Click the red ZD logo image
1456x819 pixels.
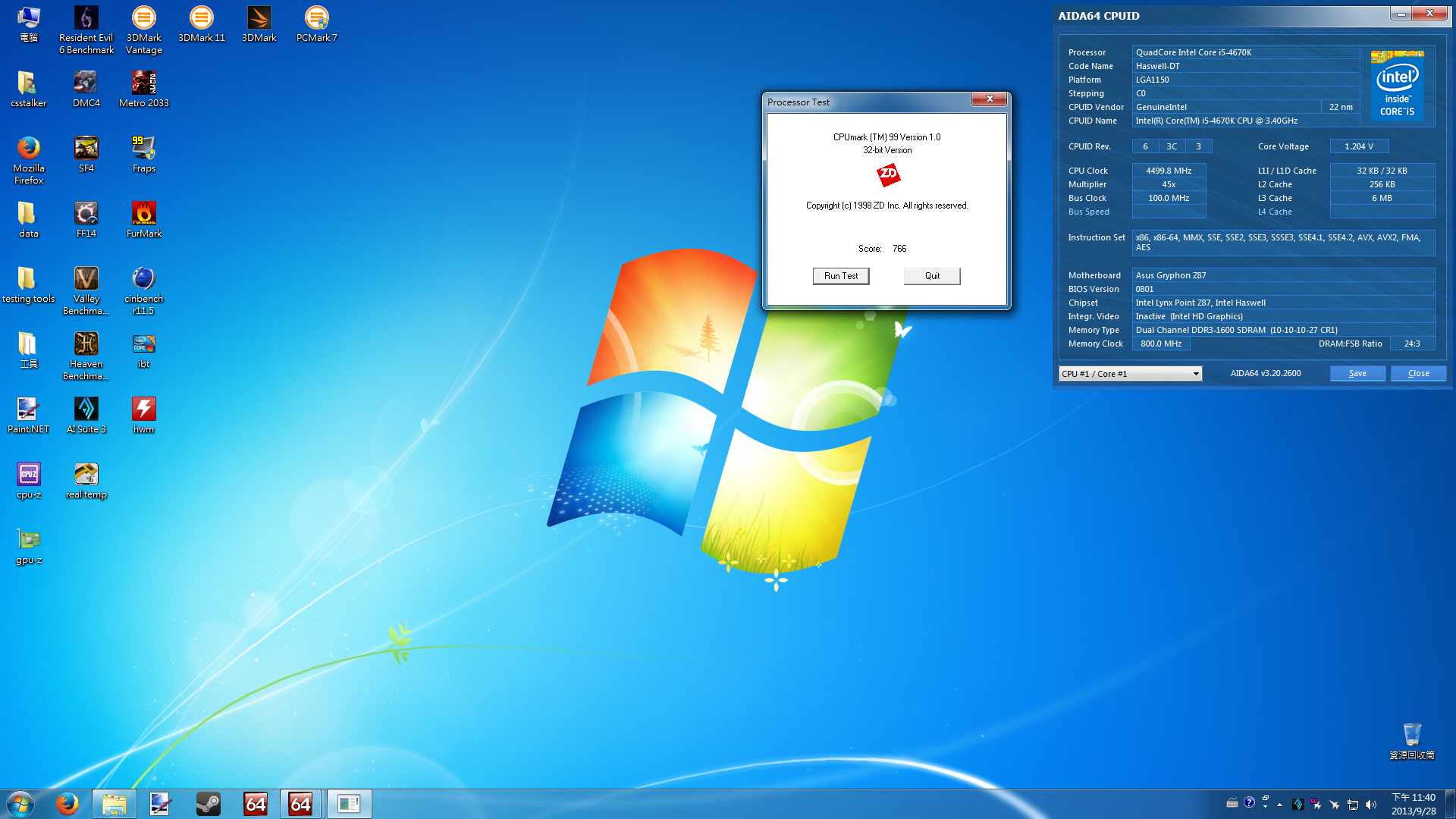(x=887, y=175)
